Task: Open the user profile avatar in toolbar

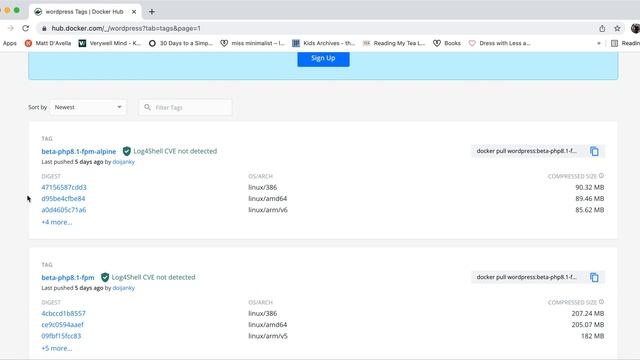Action: [635, 28]
